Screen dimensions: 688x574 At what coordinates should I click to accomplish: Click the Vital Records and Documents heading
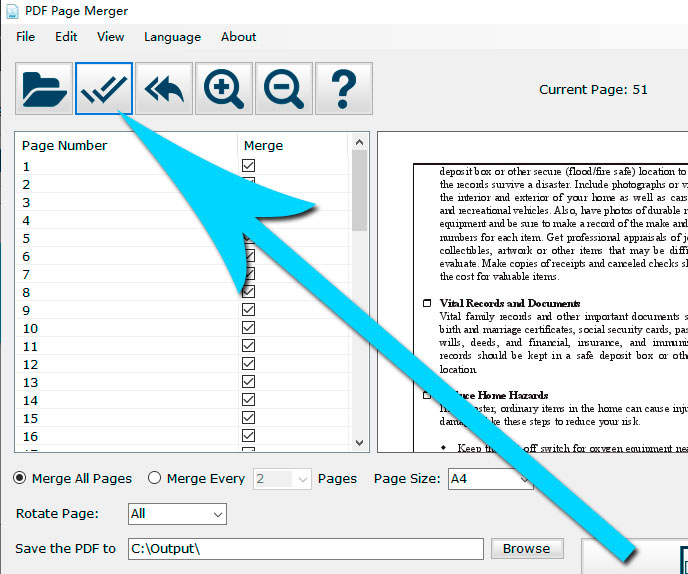point(510,303)
